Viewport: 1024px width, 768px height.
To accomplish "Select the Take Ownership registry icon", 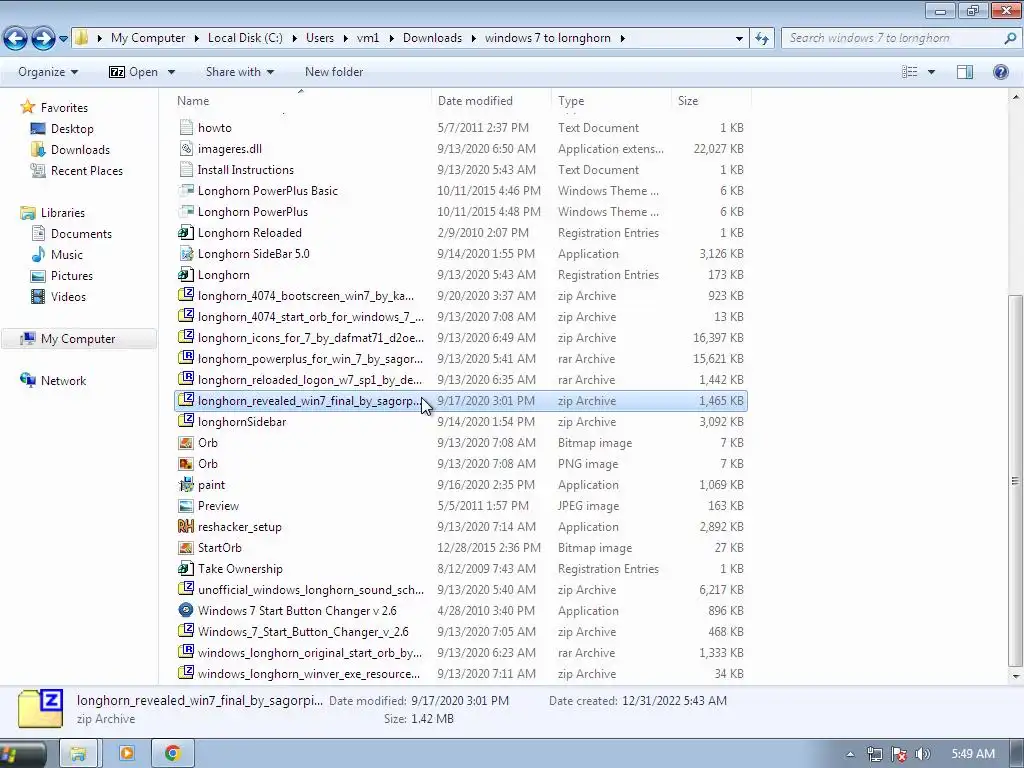I will pyautogui.click(x=186, y=568).
